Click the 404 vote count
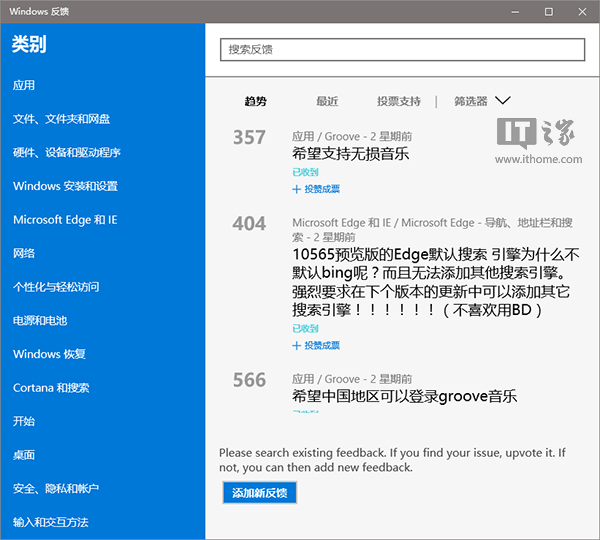Image resolution: width=600 pixels, height=540 pixels. pyautogui.click(x=249, y=224)
